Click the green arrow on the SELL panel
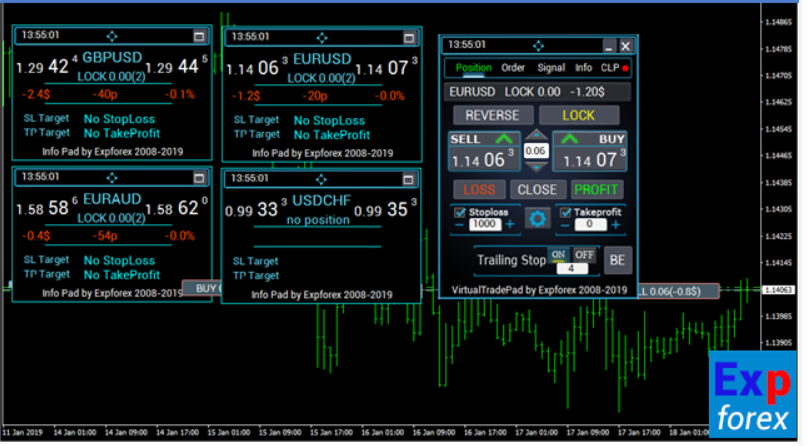 pyautogui.click(x=504, y=139)
